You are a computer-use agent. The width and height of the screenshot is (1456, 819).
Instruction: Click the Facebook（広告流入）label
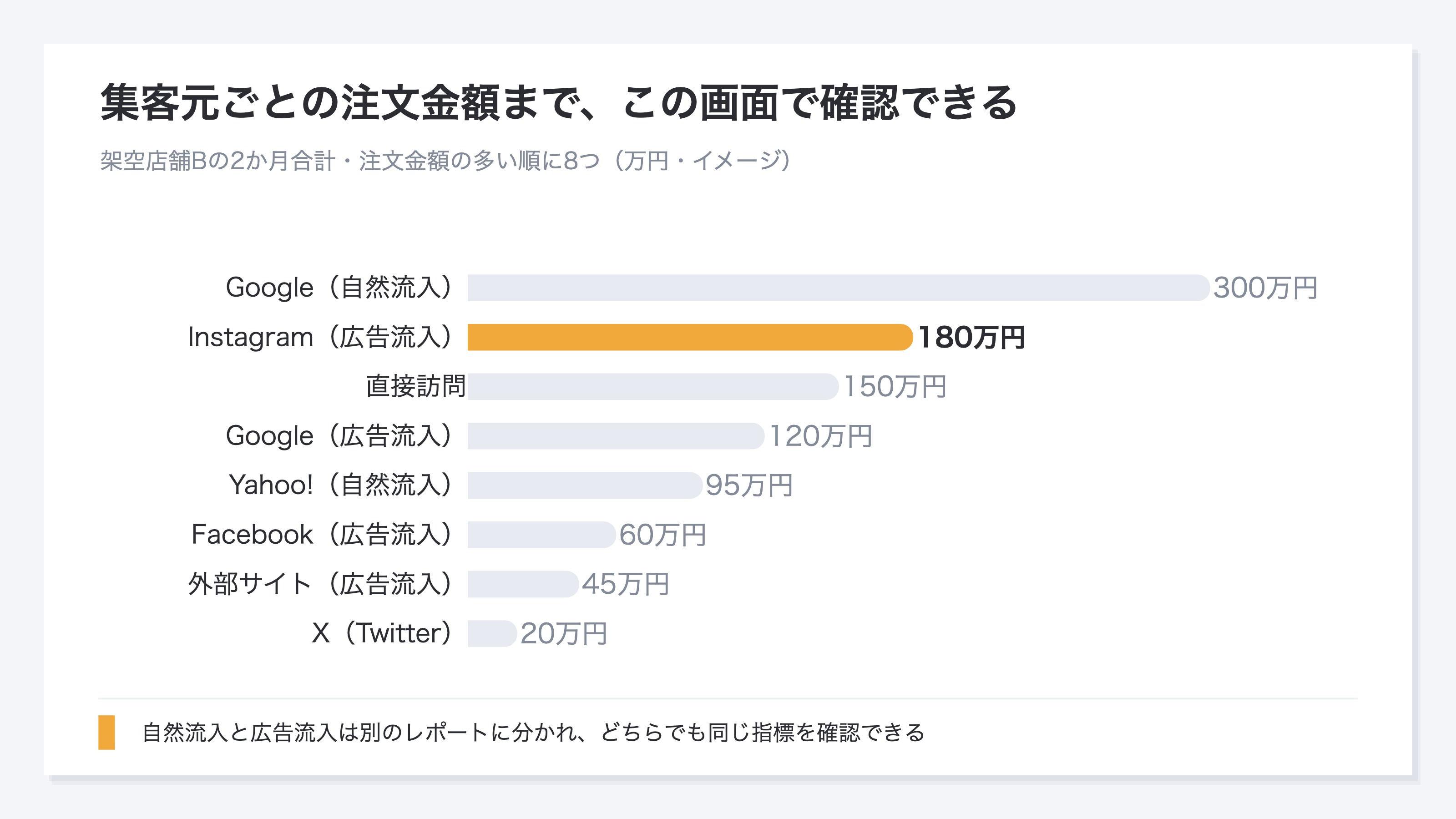[x=323, y=535]
